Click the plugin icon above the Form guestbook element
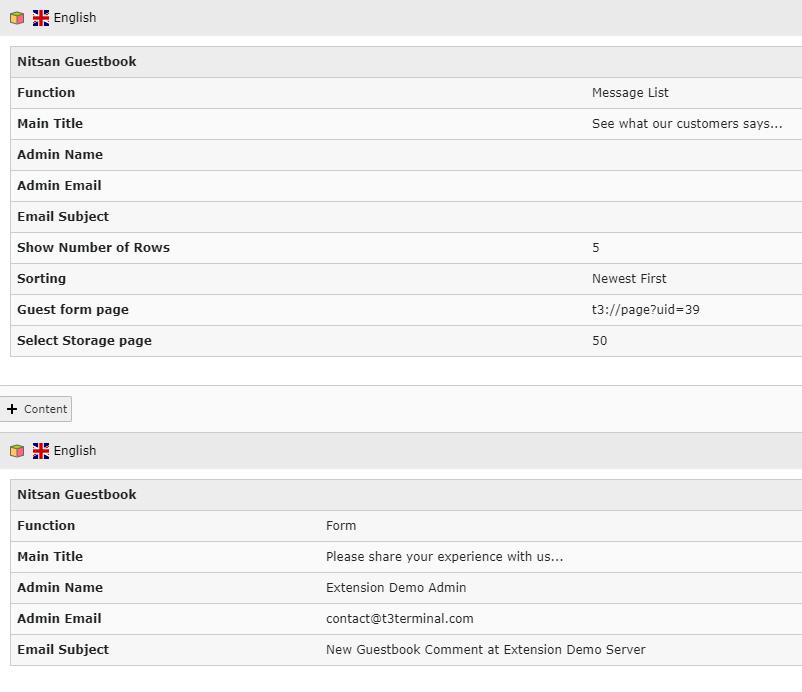 [x=17, y=451]
